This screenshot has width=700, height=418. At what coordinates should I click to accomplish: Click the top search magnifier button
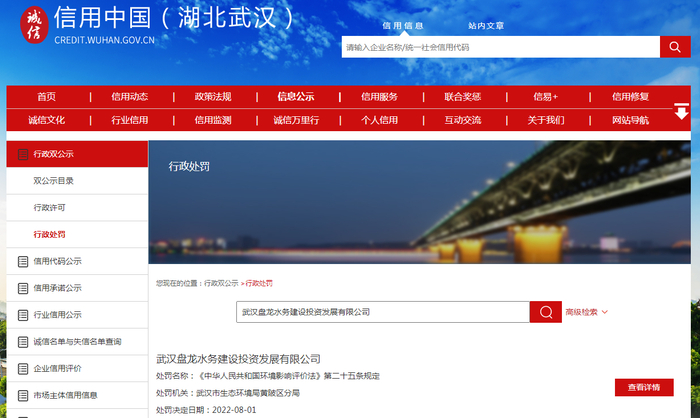[x=675, y=47]
